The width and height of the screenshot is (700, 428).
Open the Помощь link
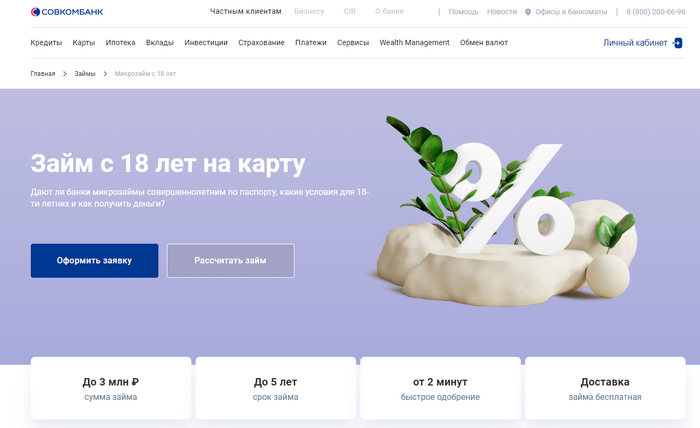463,12
